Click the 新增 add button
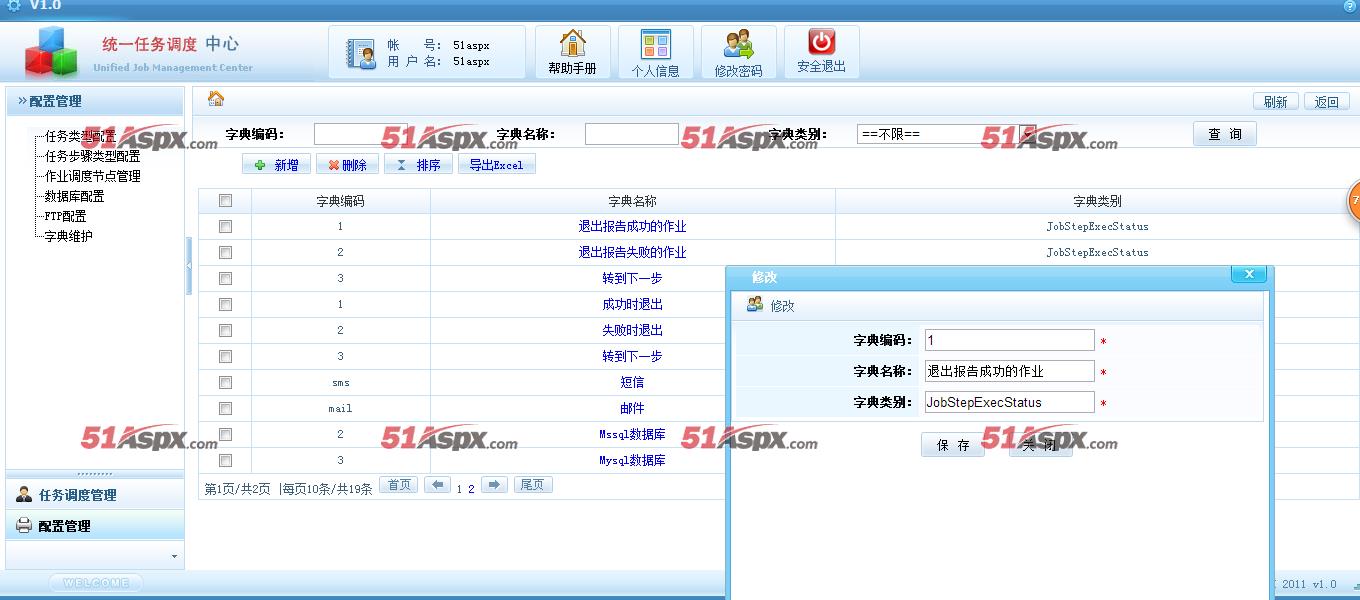The width and height of the screenshot is (1360, 600). pos(276,165)
